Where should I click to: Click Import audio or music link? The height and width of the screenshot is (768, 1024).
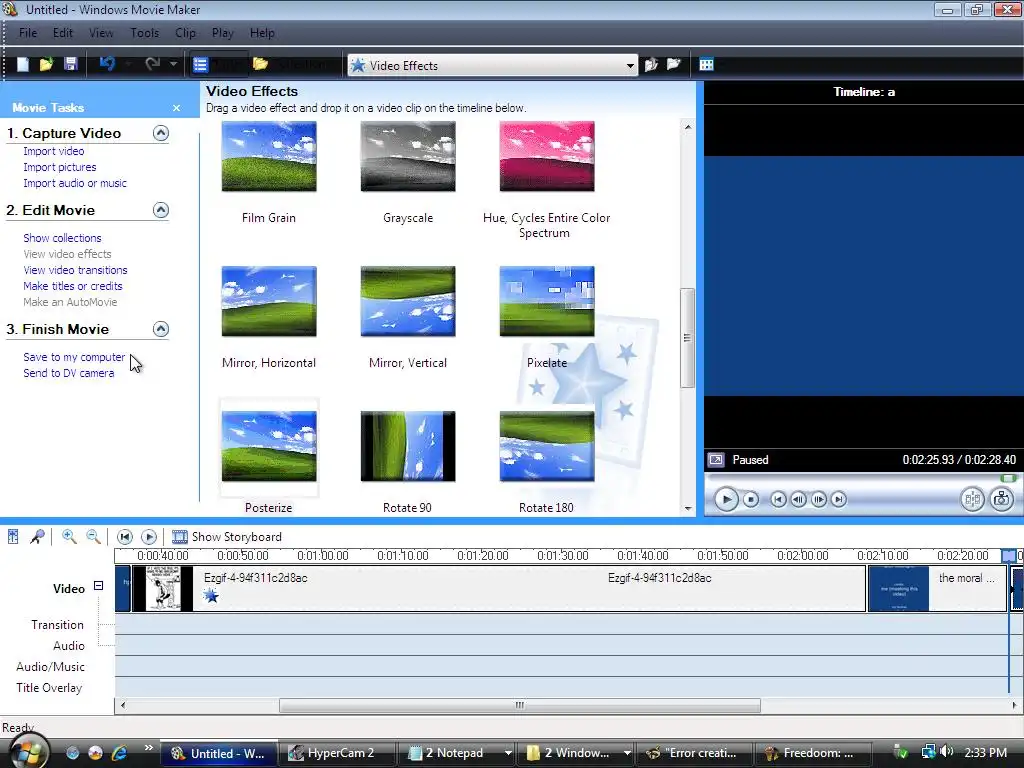click(75, 184)
